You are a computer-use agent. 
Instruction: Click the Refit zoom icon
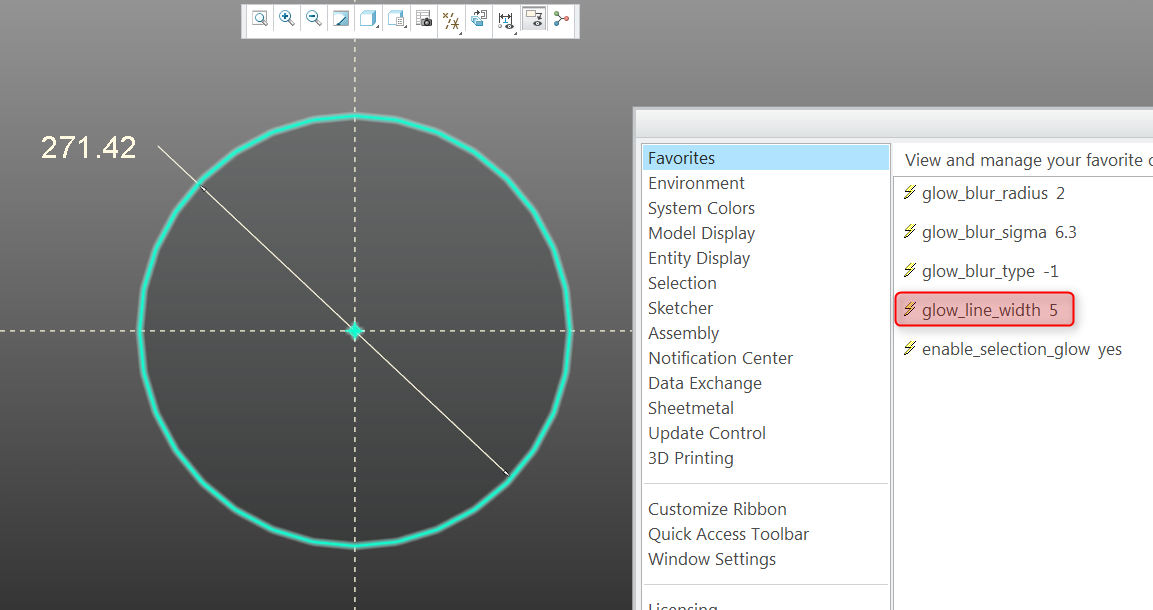260,19
